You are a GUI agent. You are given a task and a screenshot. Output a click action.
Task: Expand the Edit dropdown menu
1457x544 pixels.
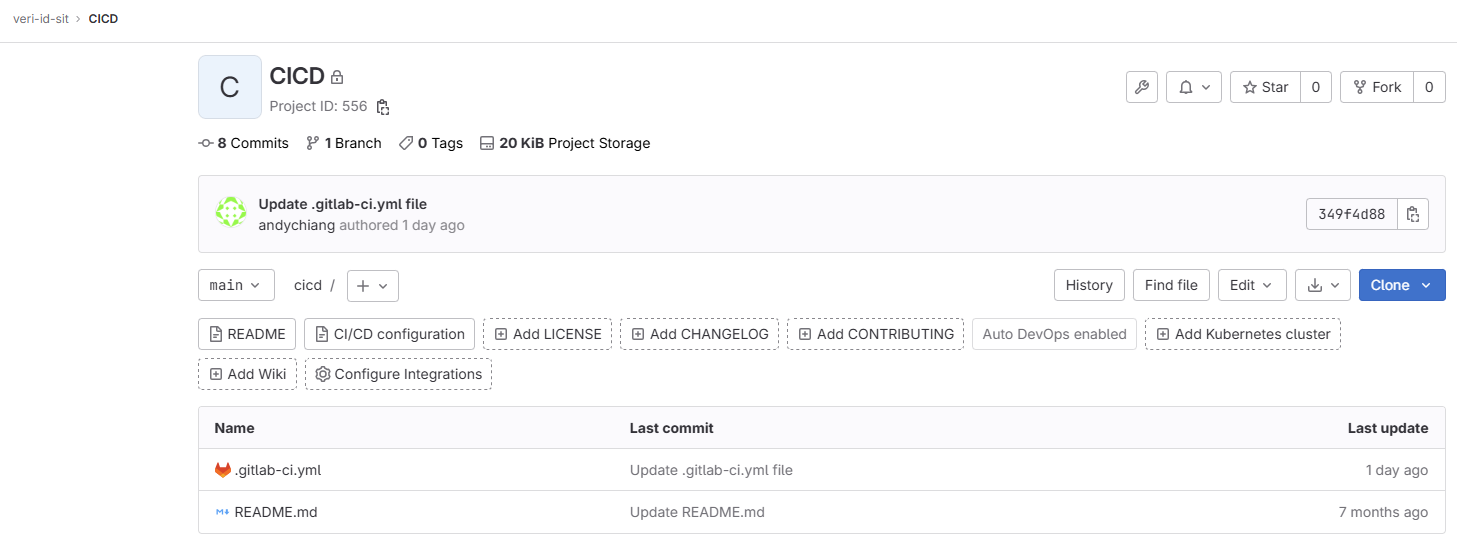tap(1251, 285)
